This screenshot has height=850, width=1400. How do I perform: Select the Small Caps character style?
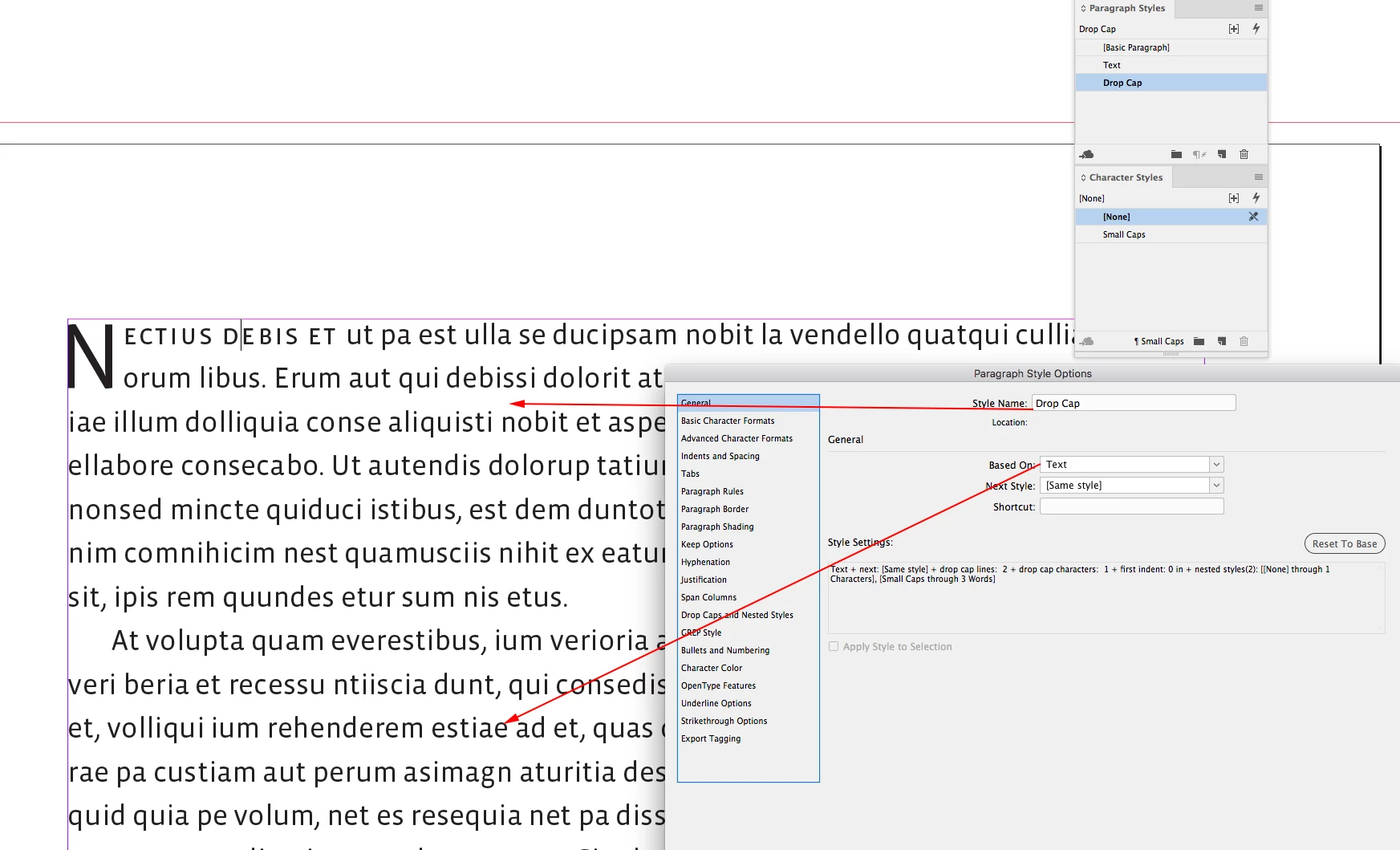[1171, 234]
